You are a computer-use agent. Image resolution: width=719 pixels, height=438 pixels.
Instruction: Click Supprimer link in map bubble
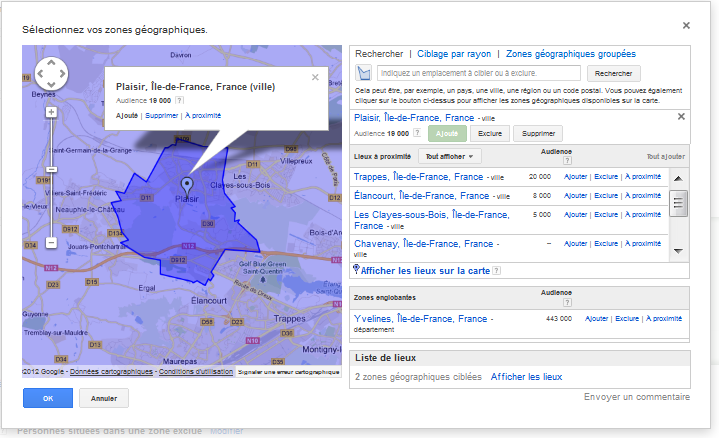coord(161,116)
